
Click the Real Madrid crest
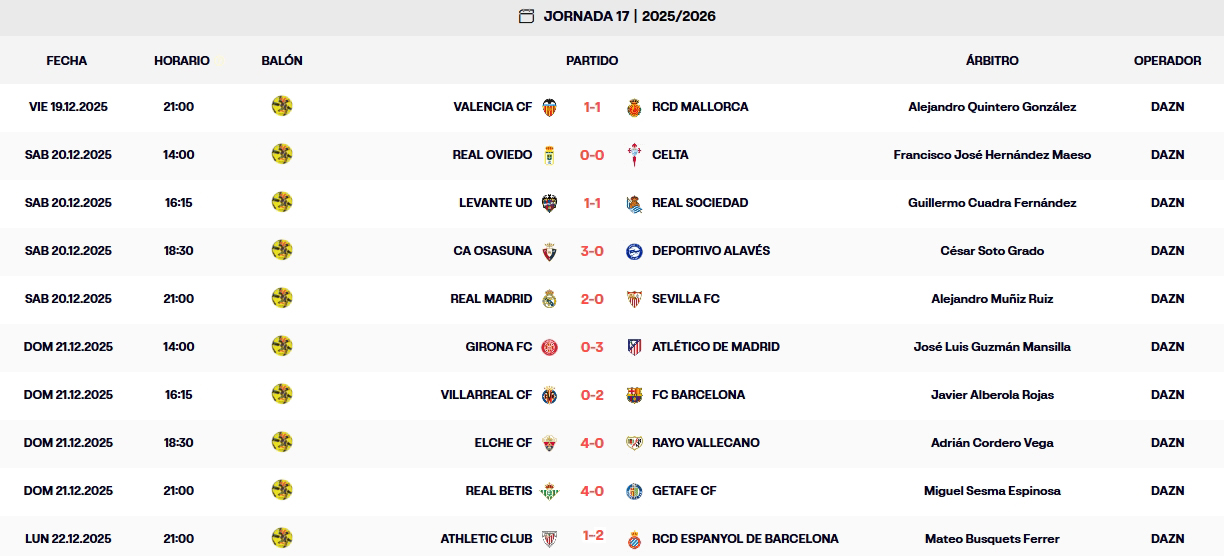549,299
